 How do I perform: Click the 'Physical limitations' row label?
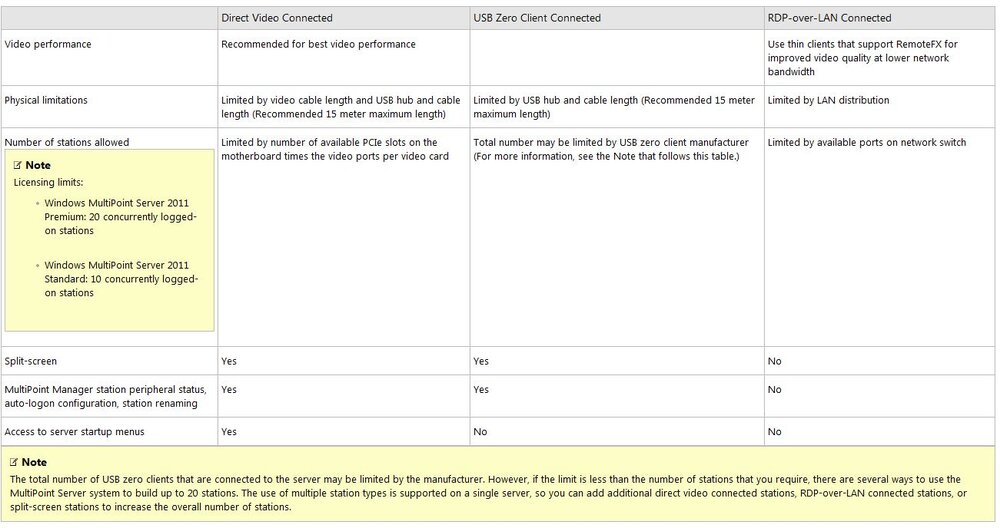click(x=46, y=100)
